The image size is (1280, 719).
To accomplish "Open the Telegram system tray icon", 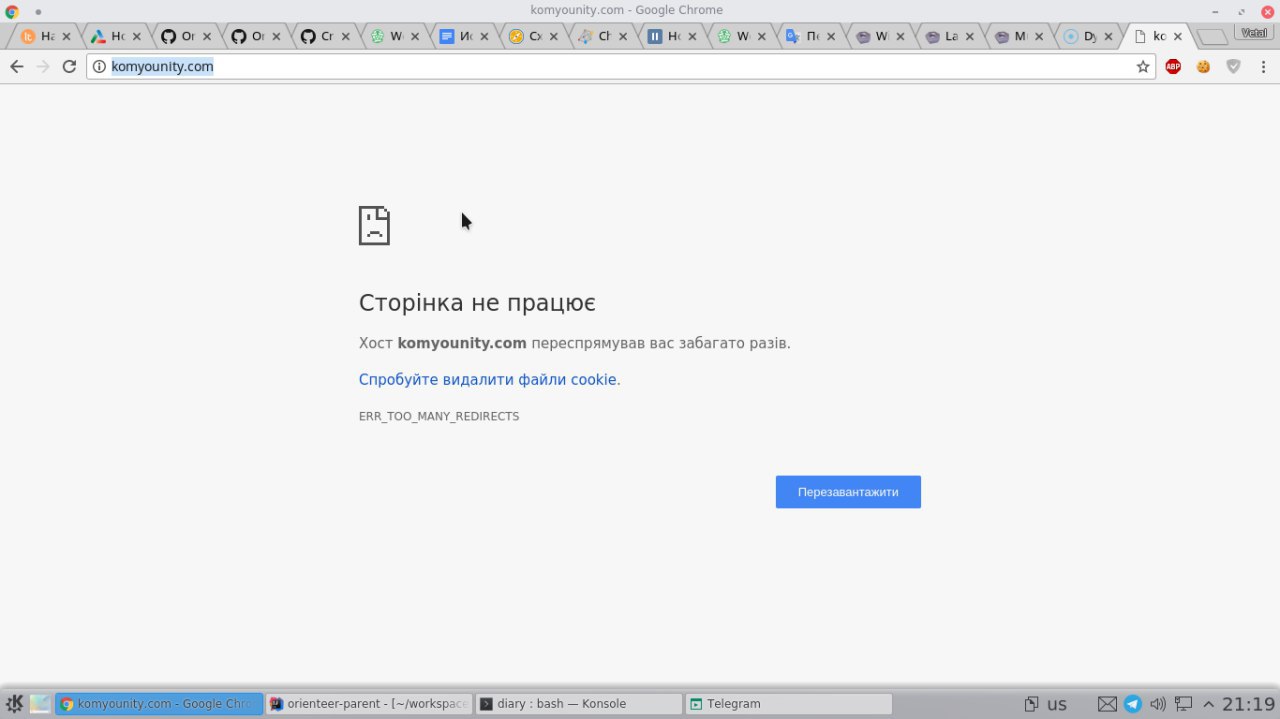I will (x=1132, y=704).
